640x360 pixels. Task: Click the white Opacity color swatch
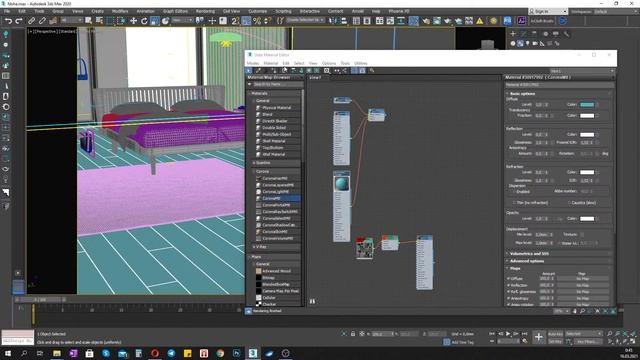587,218
